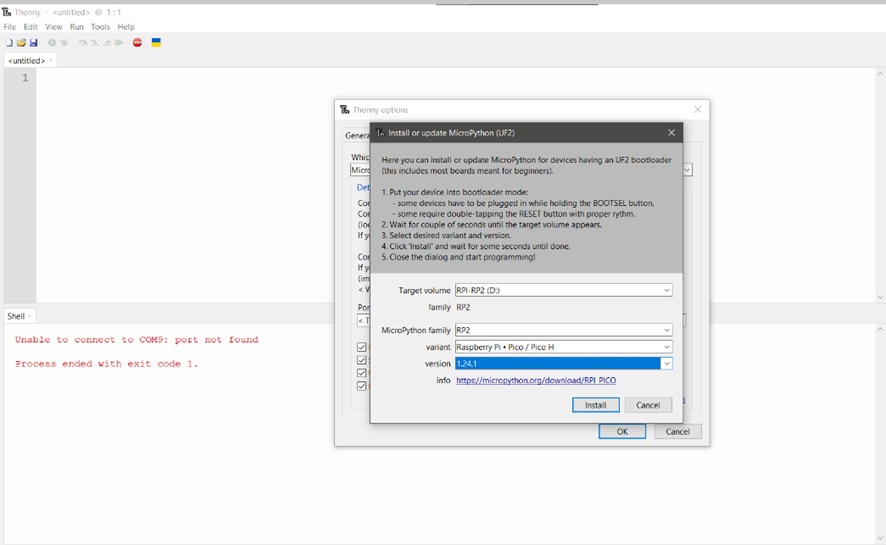Click the Thonny icon in the Thonny options title
Viewport: 886px width, 545px height.
pos(345,110)
